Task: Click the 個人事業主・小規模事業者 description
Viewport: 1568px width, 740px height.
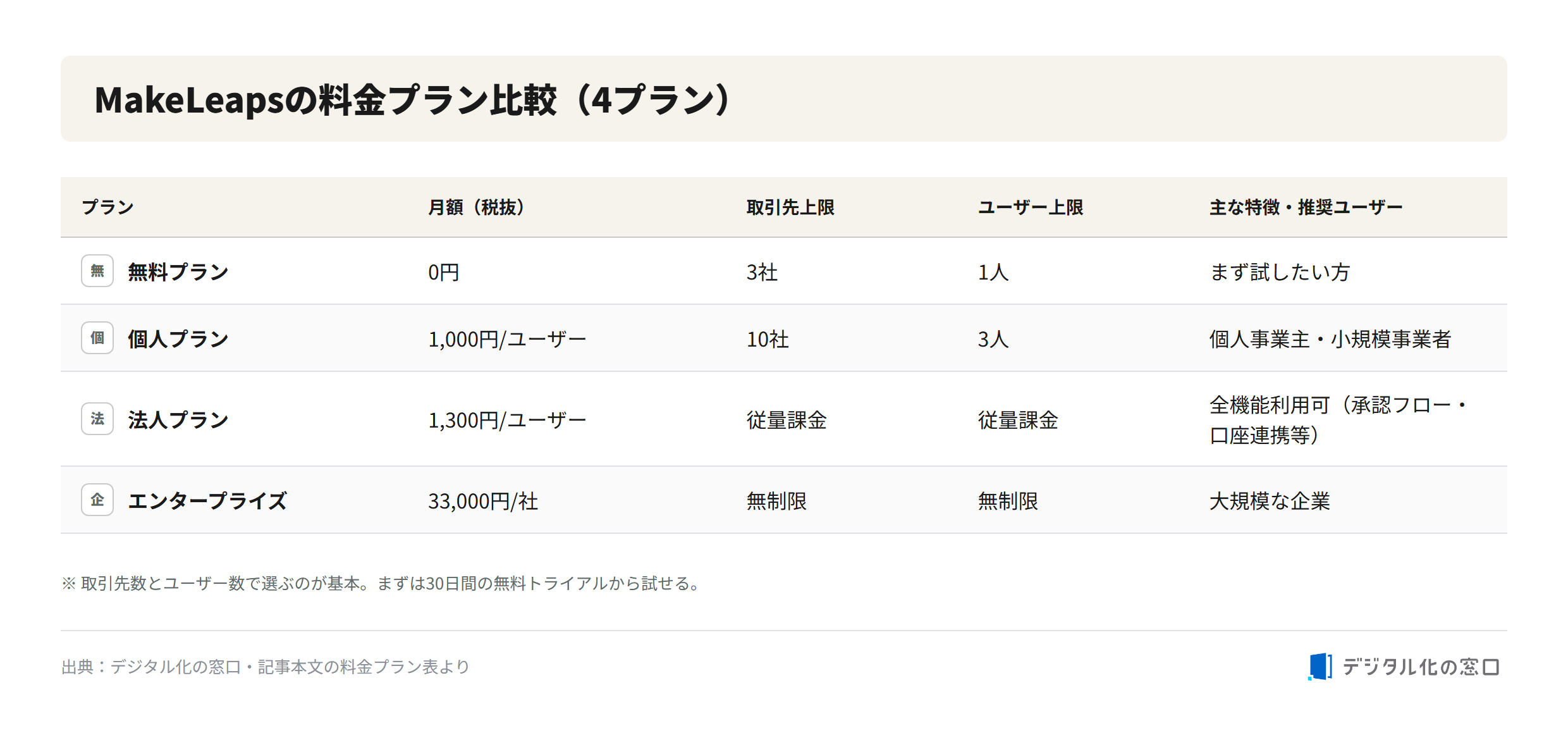Action: pyautogui.click(x=1330, y=339)
